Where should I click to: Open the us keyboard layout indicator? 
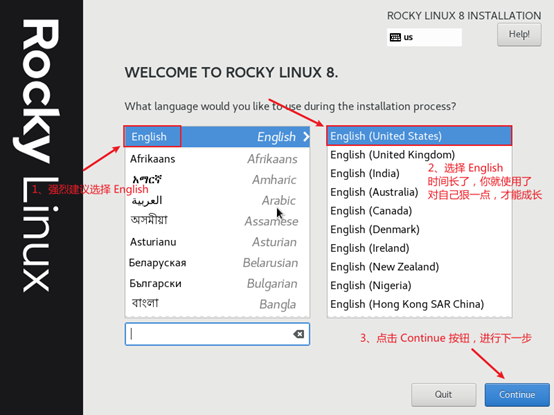(x=424, y=37)
